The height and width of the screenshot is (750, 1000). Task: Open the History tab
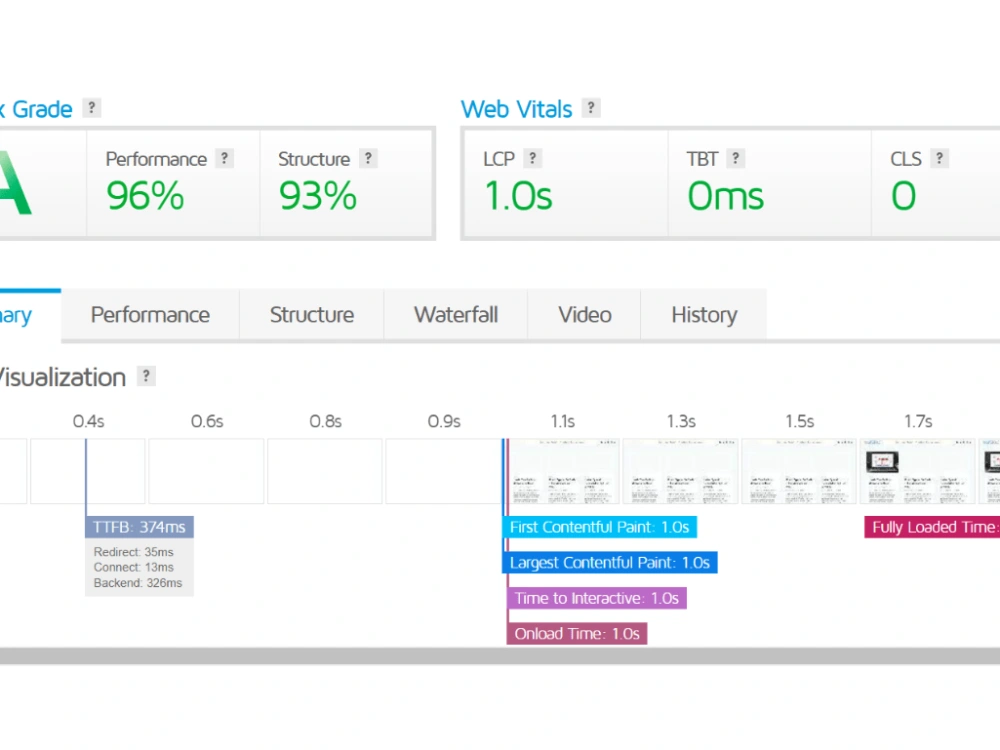[704, 315]
